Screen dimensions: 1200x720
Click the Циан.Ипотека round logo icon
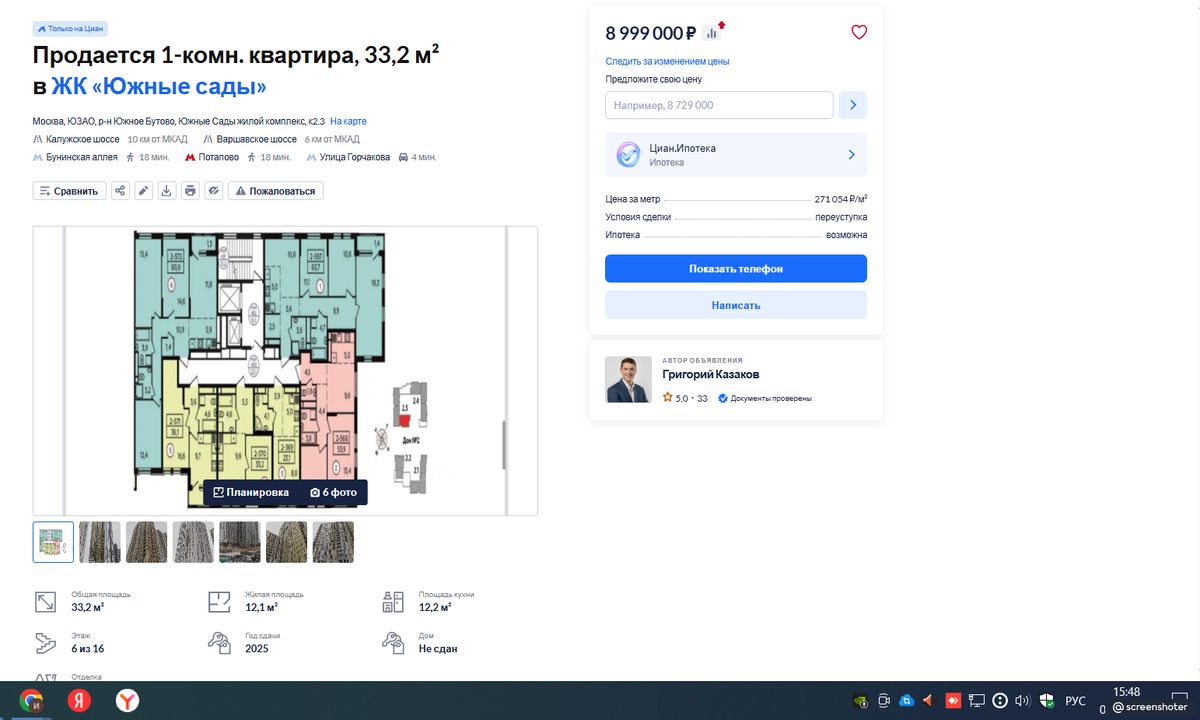628,155
